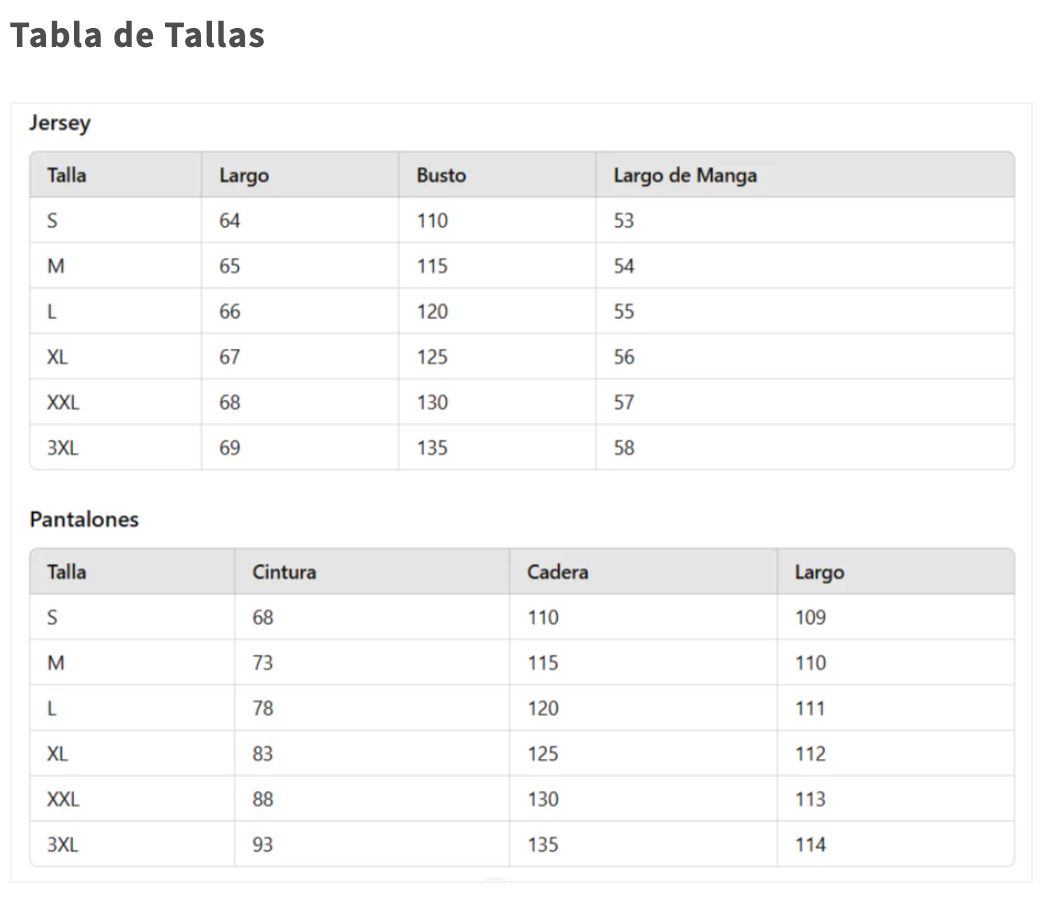Click Pantalones XXL cintura value 88

(x=263, y=799)
